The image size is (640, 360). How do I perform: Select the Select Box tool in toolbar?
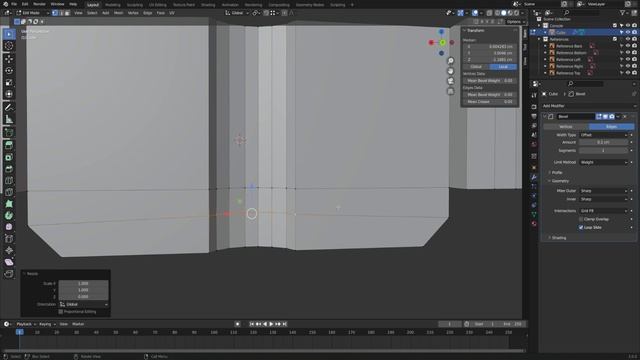coord(9,34)
